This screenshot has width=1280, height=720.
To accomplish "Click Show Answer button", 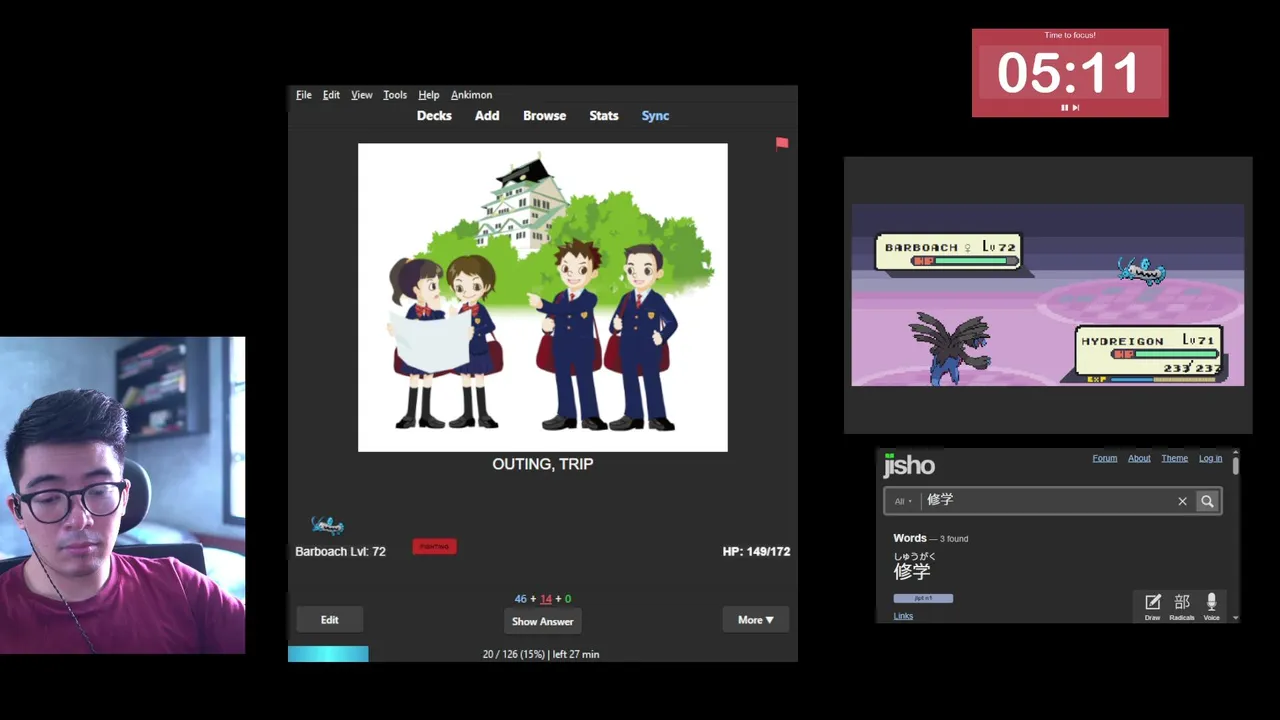I will click(x=542, y=621).
